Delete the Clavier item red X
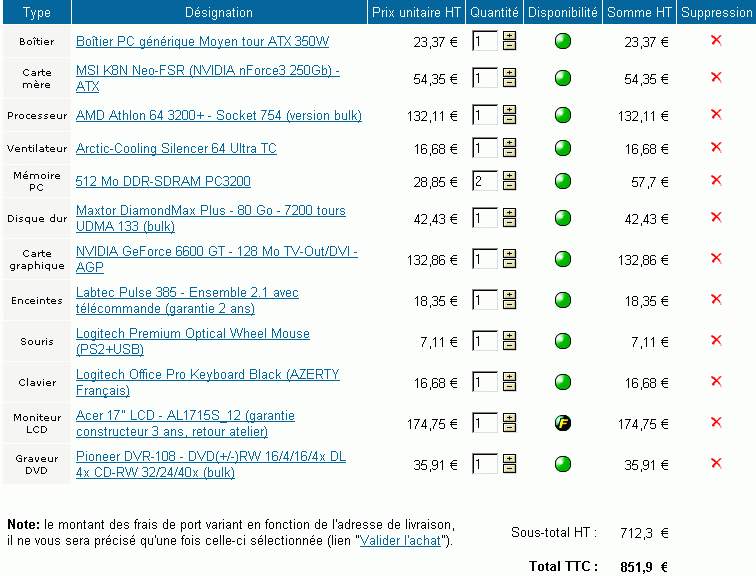 (x=716, y=382)
